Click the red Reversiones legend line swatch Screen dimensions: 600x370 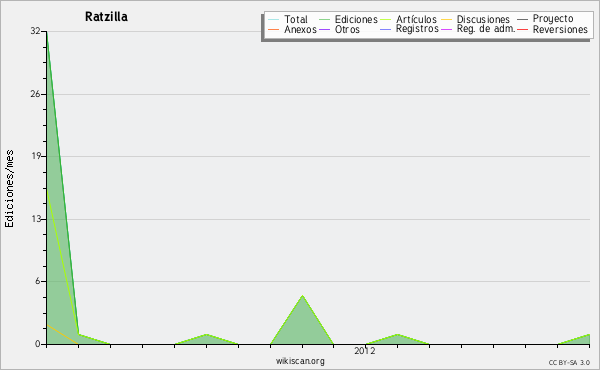(x=522, y=29)
